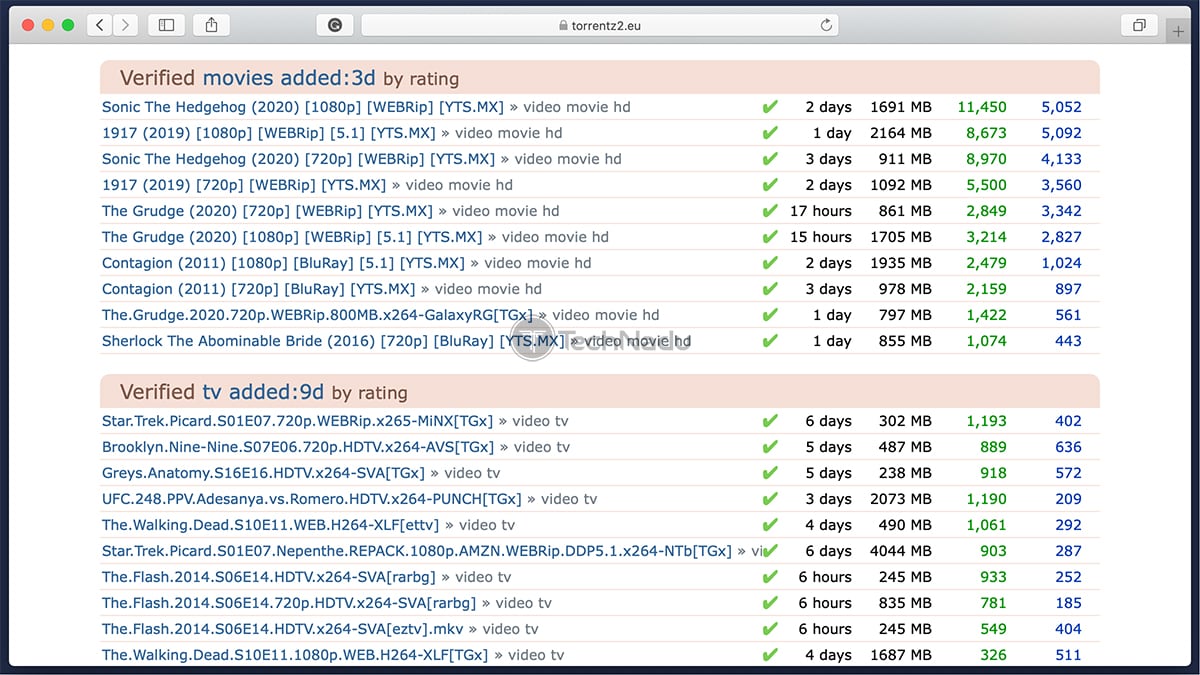Open The Grudge (2020) [720p] YTS torrent
1200x675 pixels.
tap(267, 211)
